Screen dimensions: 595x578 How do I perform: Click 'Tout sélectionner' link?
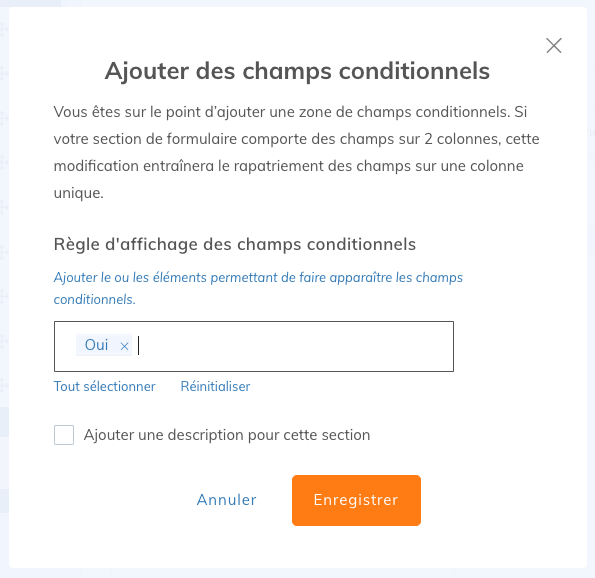pyautogui.click(x=104, y=386)
